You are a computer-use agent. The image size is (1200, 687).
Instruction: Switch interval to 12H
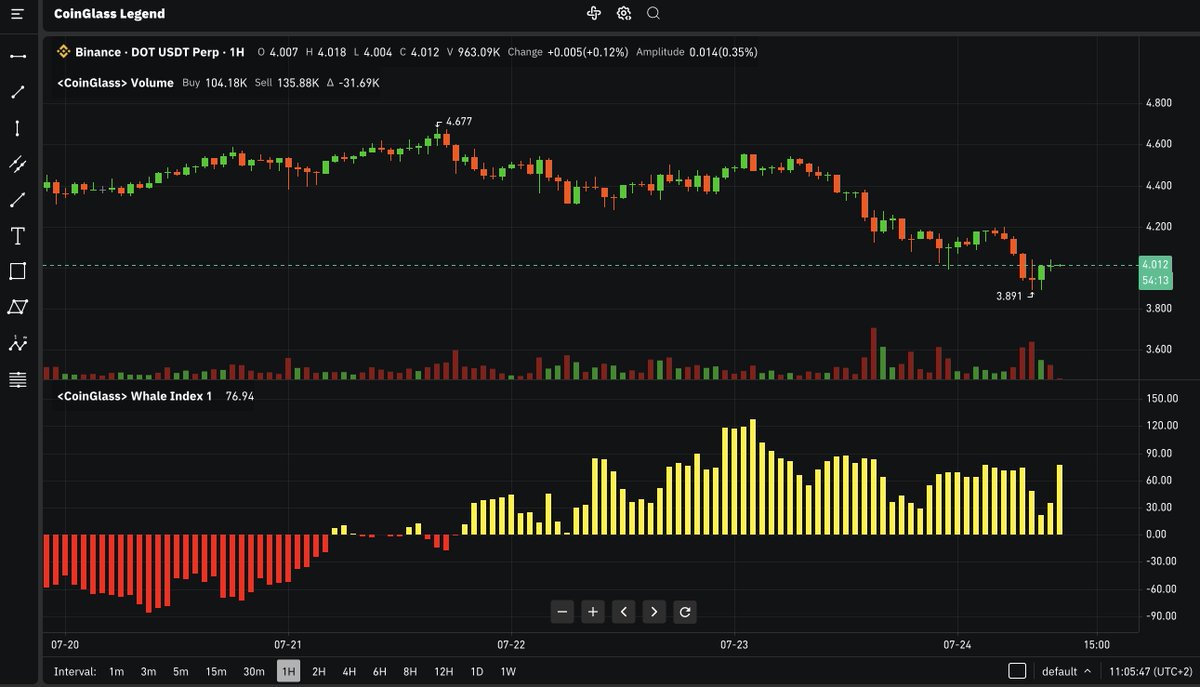[x=443, y=672]
